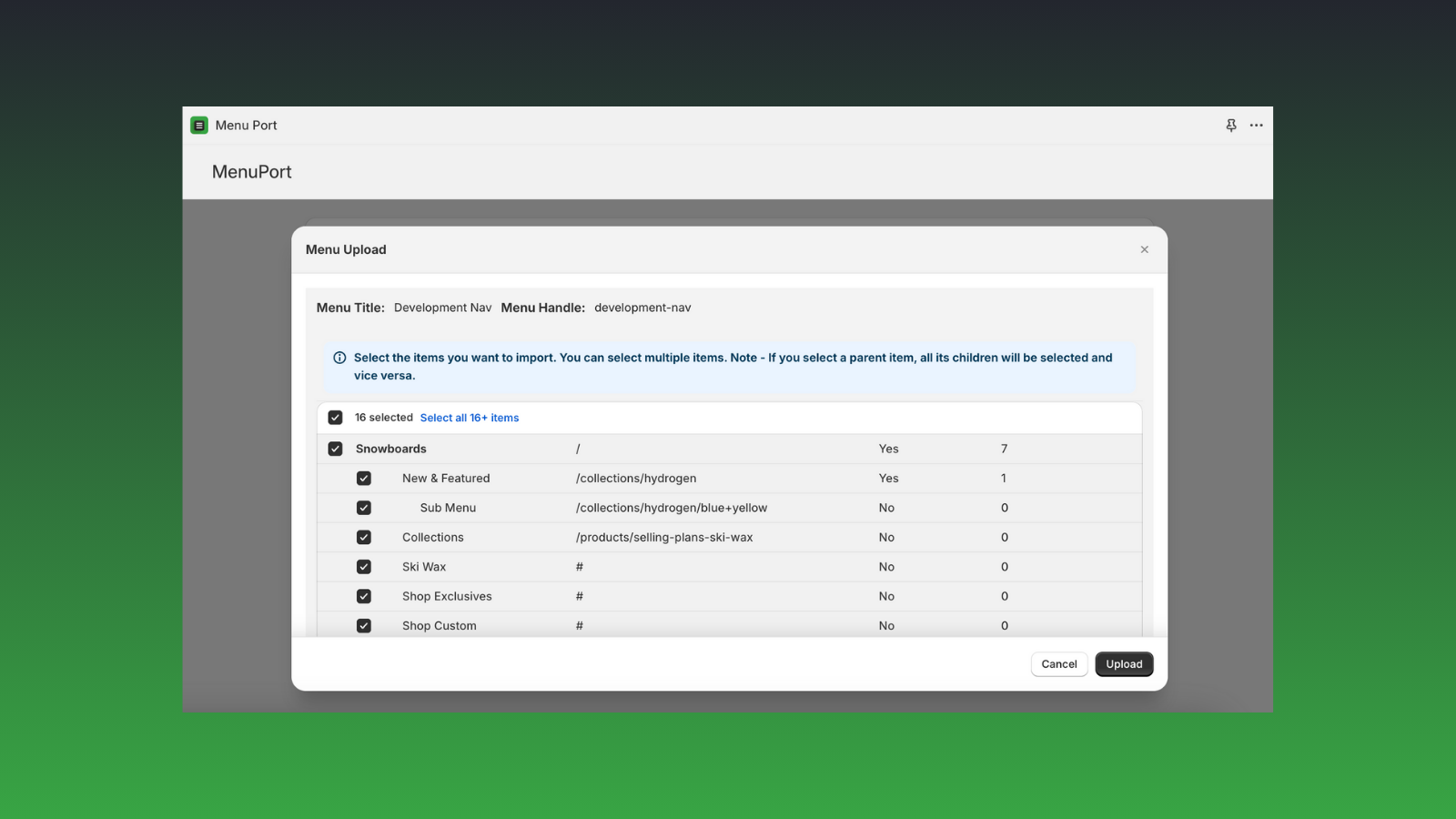This screenshot has height=819, width=1456.
Task: Close the Menu Upload dialog
Action: tap(1145, 249)
